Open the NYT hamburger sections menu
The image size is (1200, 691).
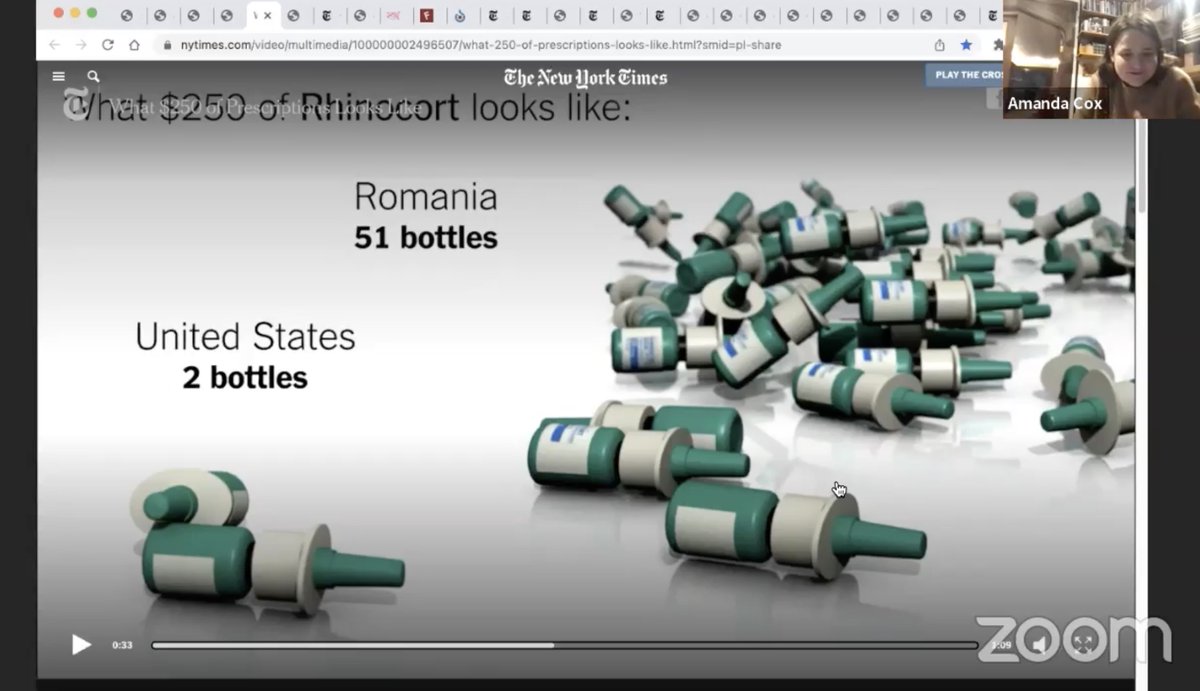tap(58, 76)
